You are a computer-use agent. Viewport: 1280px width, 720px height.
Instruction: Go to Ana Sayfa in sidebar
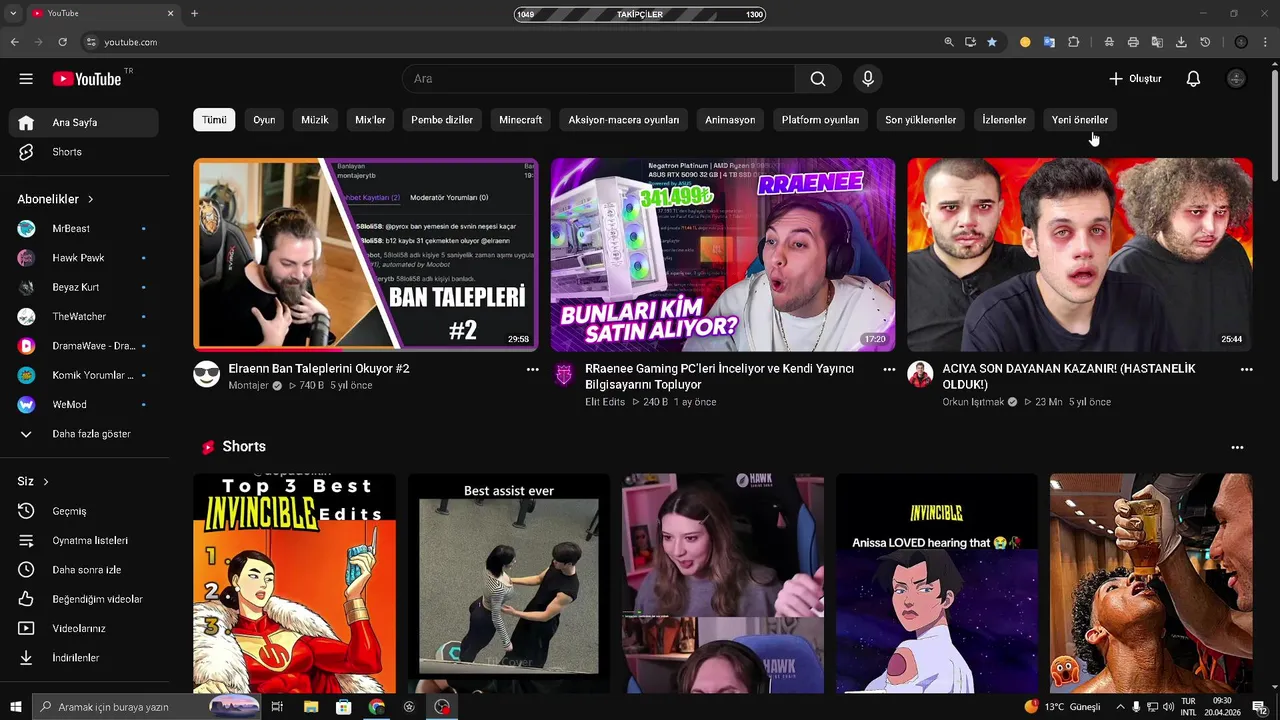[84, 123]
